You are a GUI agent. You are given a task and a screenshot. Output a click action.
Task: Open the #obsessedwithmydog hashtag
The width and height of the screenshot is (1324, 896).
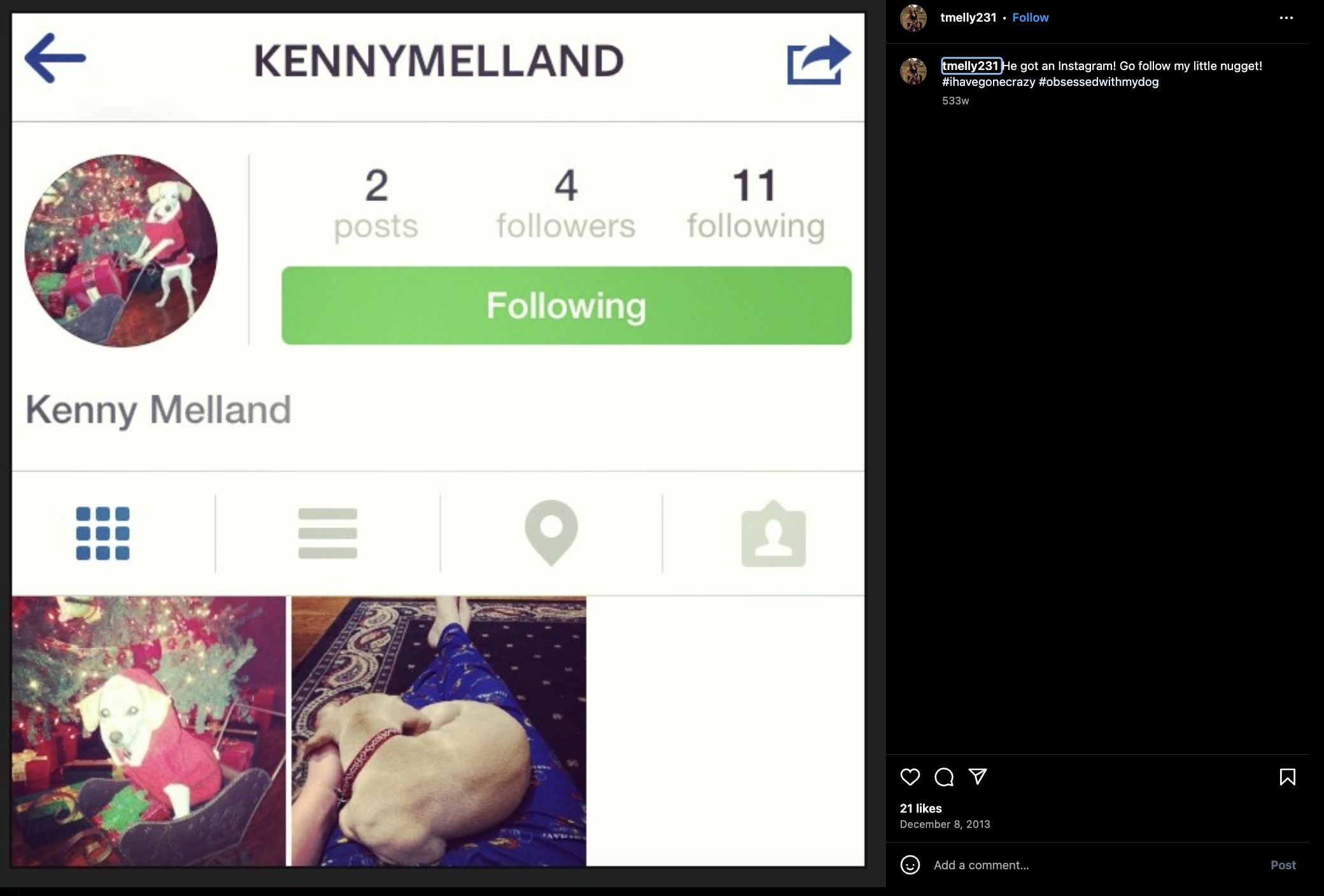(1098, 81)
